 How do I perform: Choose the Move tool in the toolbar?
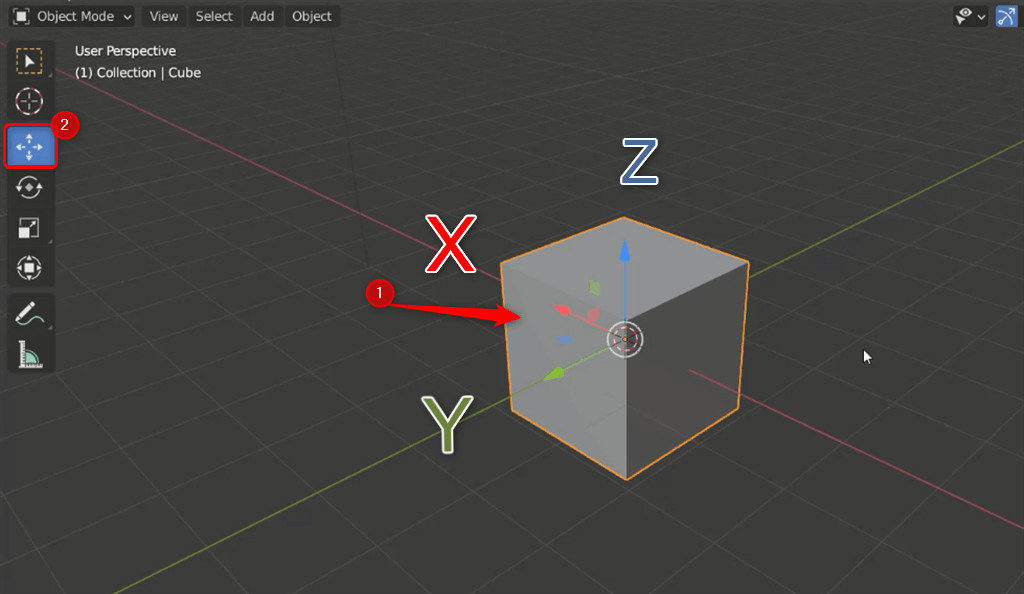pos(30,146)
